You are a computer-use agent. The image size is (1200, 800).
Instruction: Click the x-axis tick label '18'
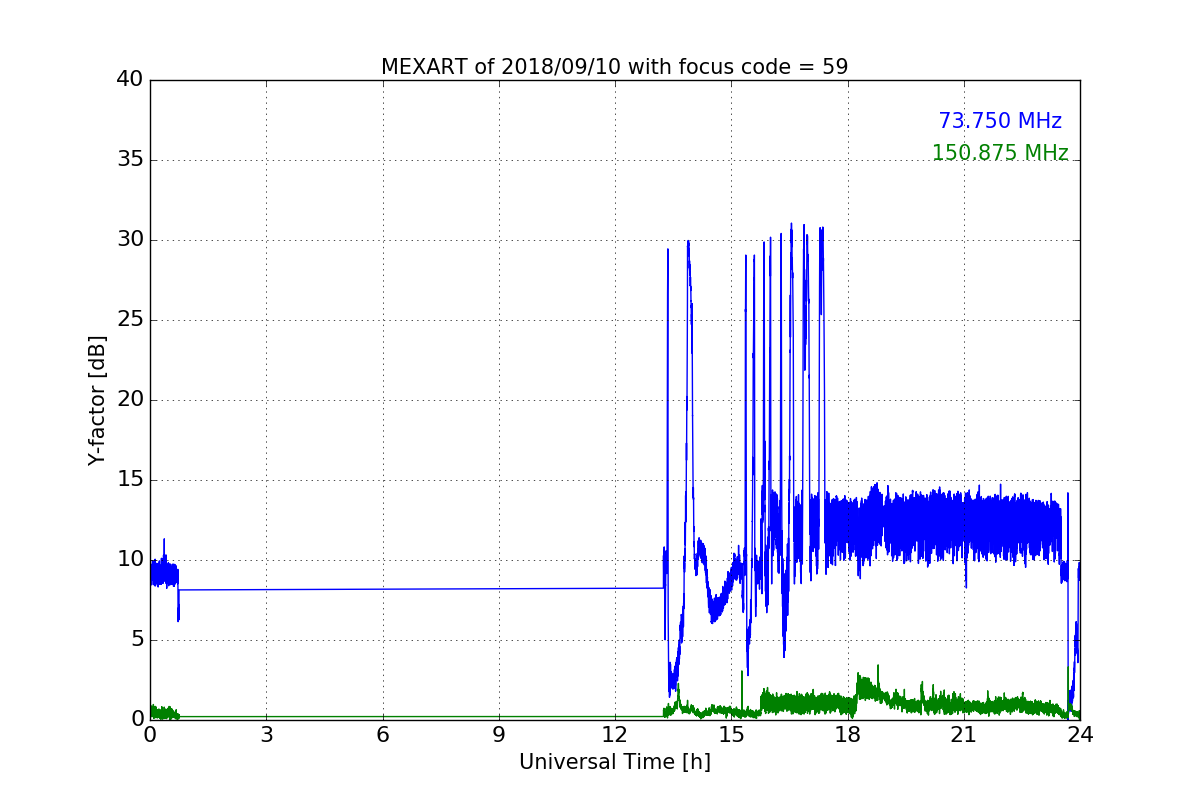coord(848,735)
